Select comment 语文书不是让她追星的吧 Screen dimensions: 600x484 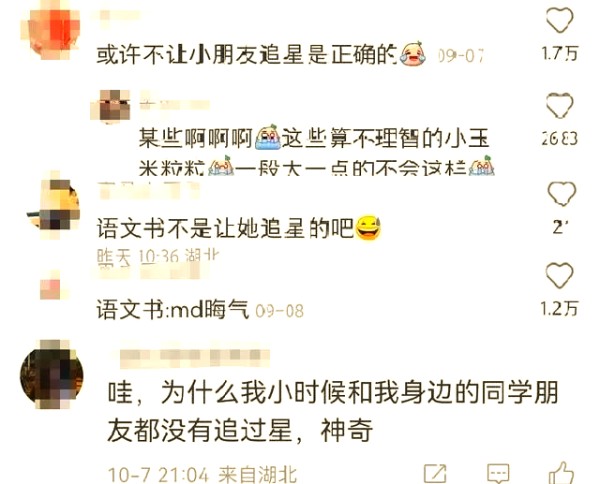238,228
